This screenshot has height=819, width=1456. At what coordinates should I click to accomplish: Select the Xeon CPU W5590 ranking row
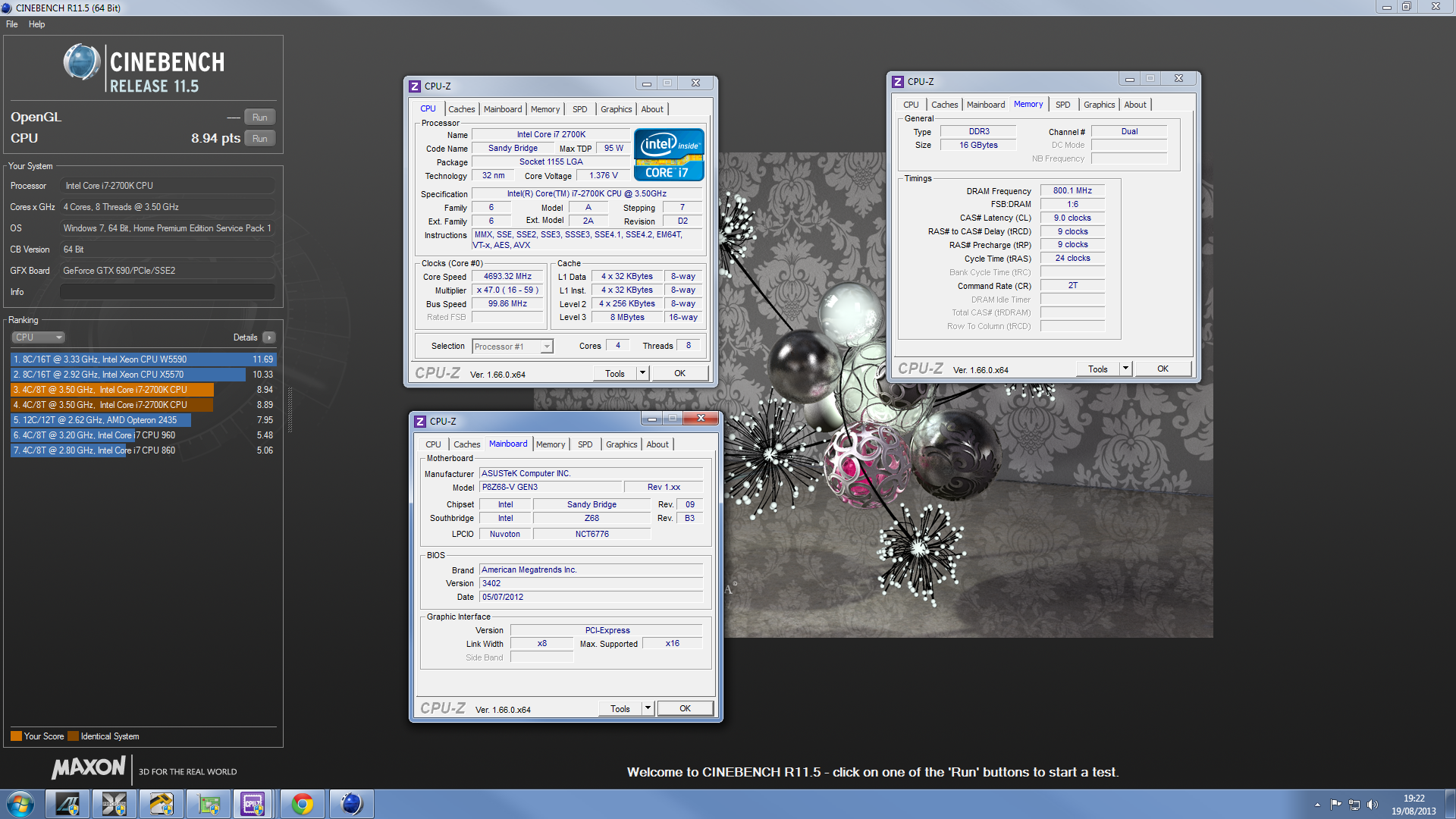(x=143, y=359)
